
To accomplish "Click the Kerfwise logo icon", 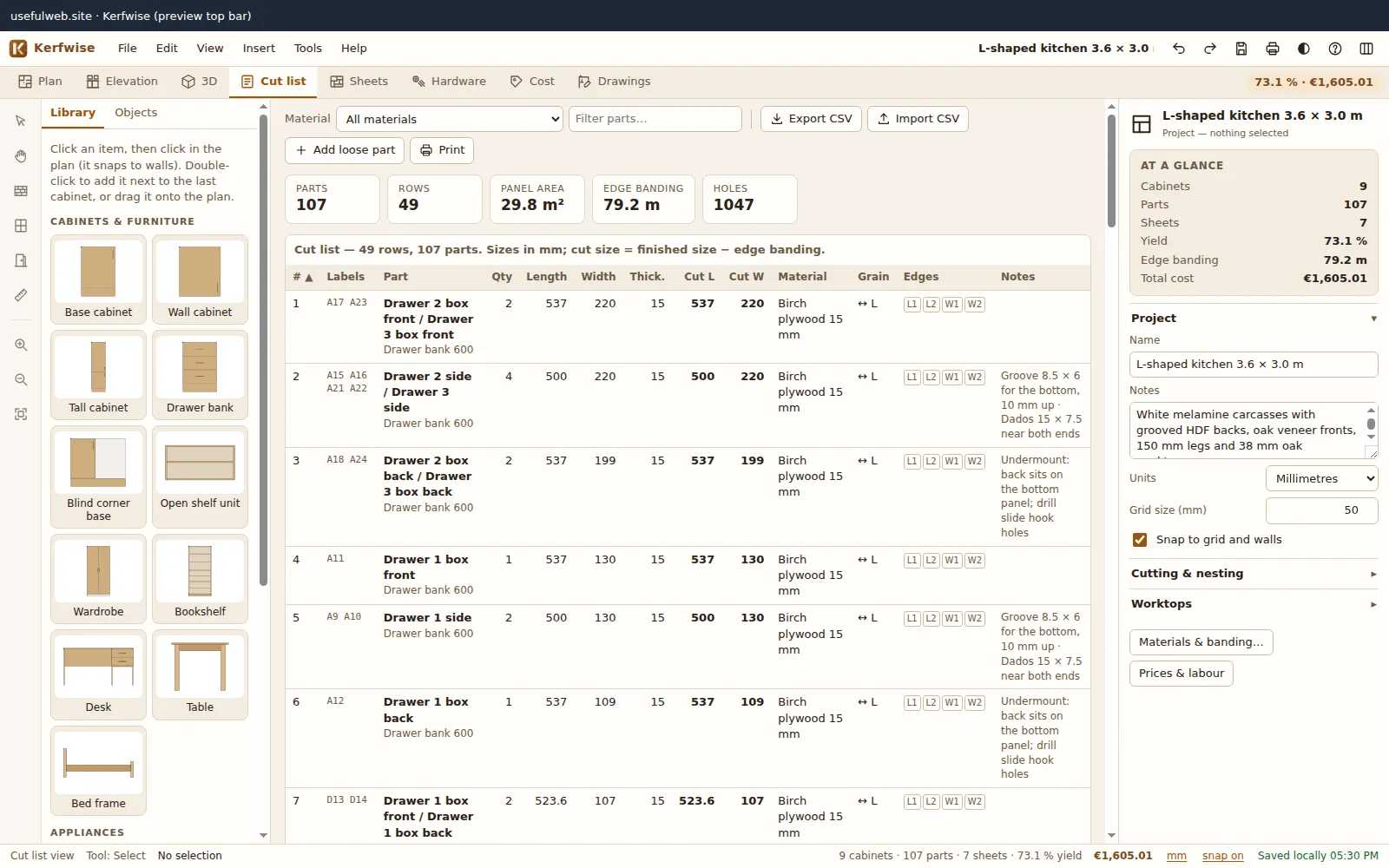I will [18, 49].
